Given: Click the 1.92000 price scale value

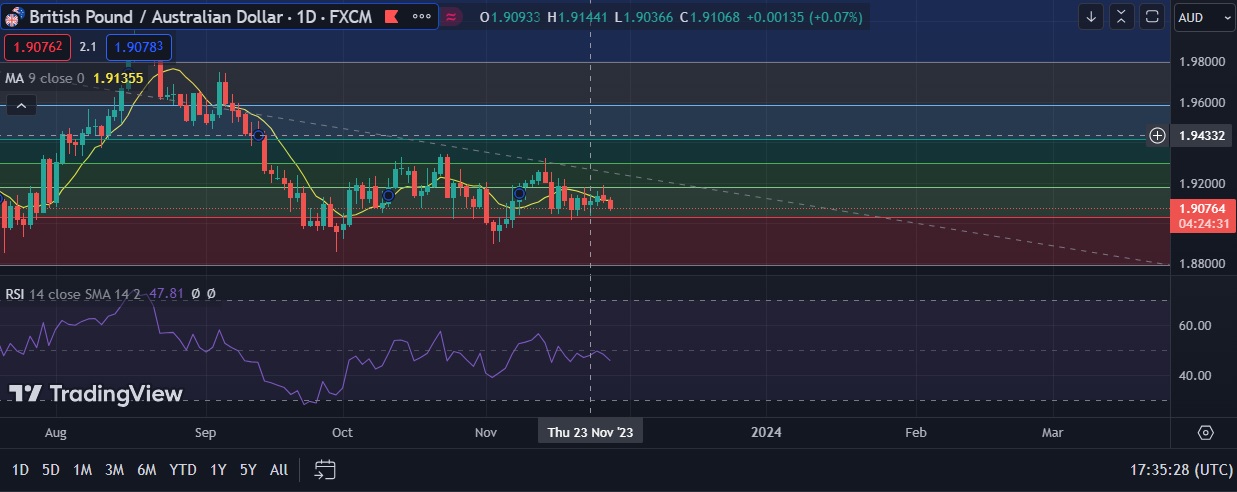Looking at the screenshot, I should (1202, 184).
